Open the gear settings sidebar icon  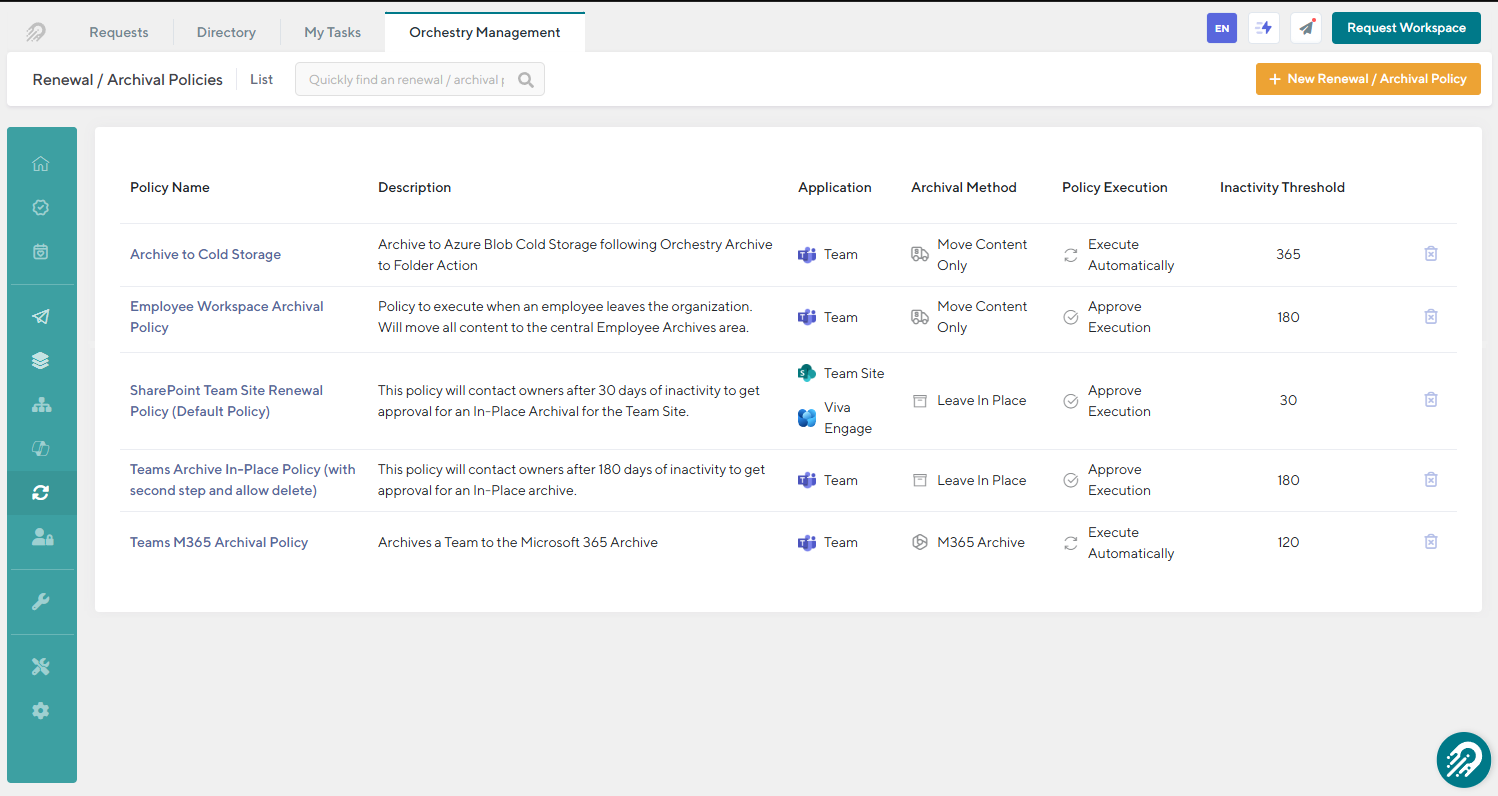pyautogui.click(x=41, y=711)
